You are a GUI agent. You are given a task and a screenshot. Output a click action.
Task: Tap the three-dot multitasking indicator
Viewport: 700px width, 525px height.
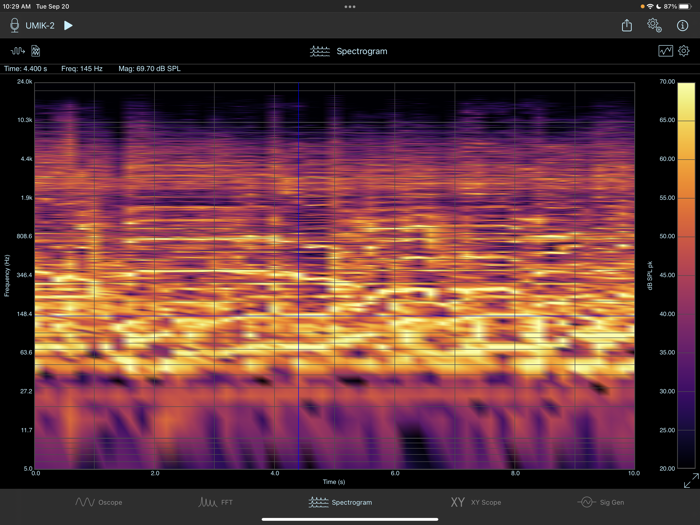(x=350, y=7)
